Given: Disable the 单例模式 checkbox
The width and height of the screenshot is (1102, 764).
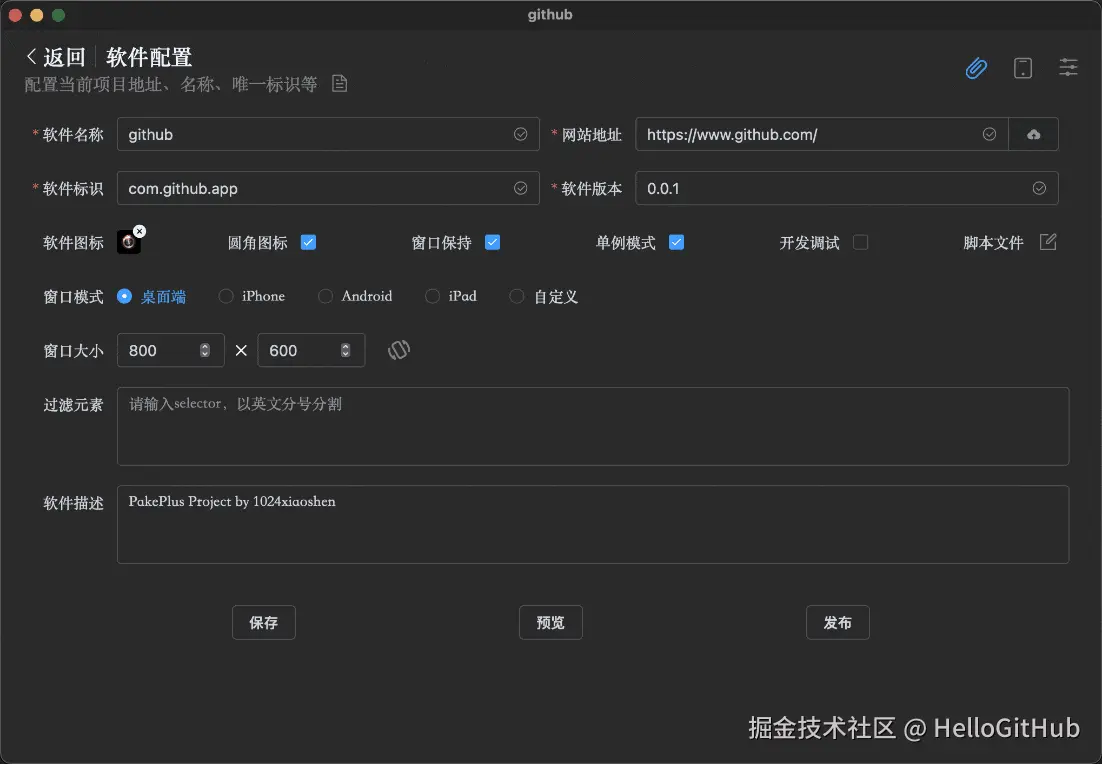Looking at the screenshot, I should pos(676,242).
